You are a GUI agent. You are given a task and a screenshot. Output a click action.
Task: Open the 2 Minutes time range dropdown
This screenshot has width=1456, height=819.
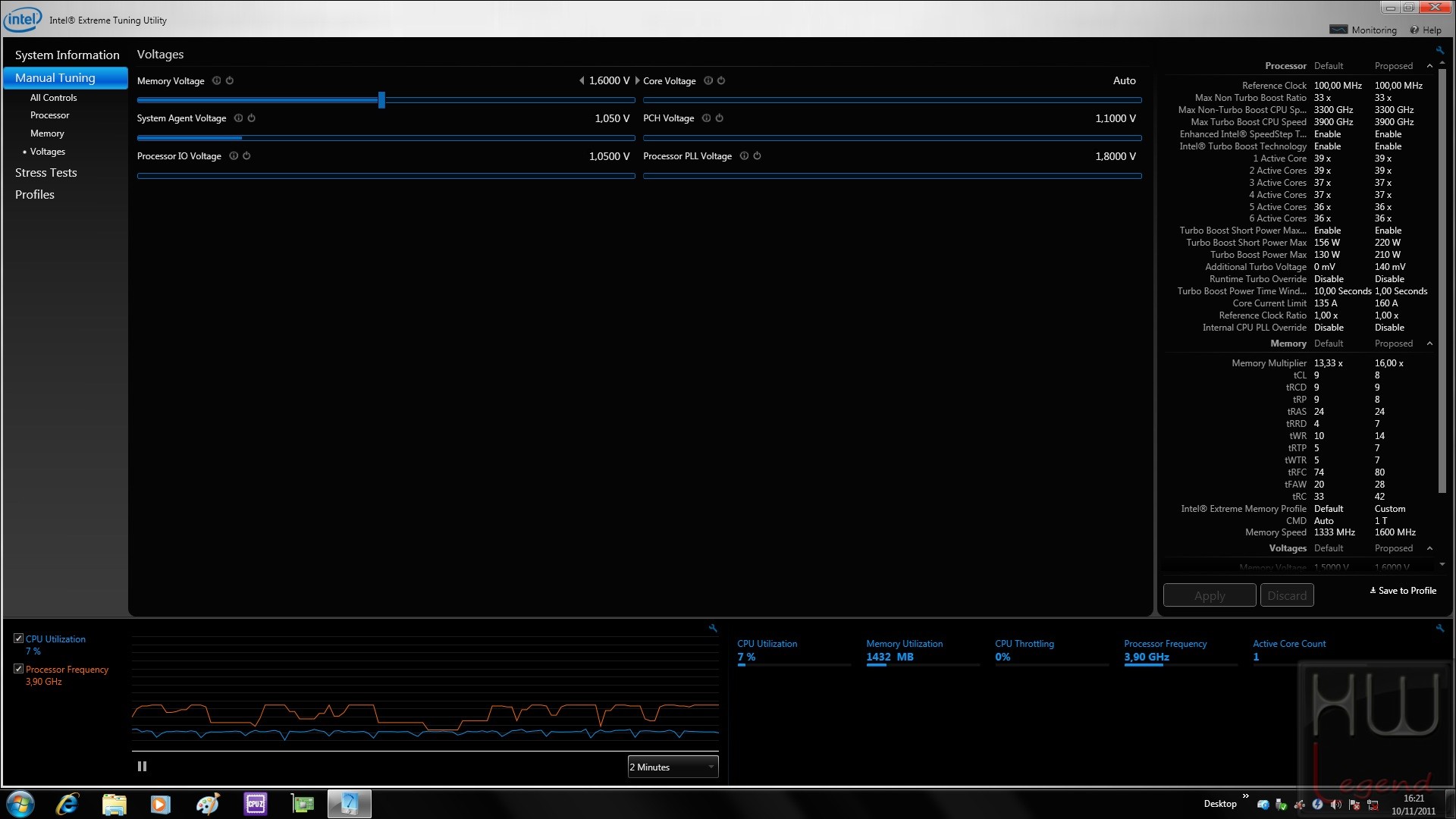pos(673,767)
